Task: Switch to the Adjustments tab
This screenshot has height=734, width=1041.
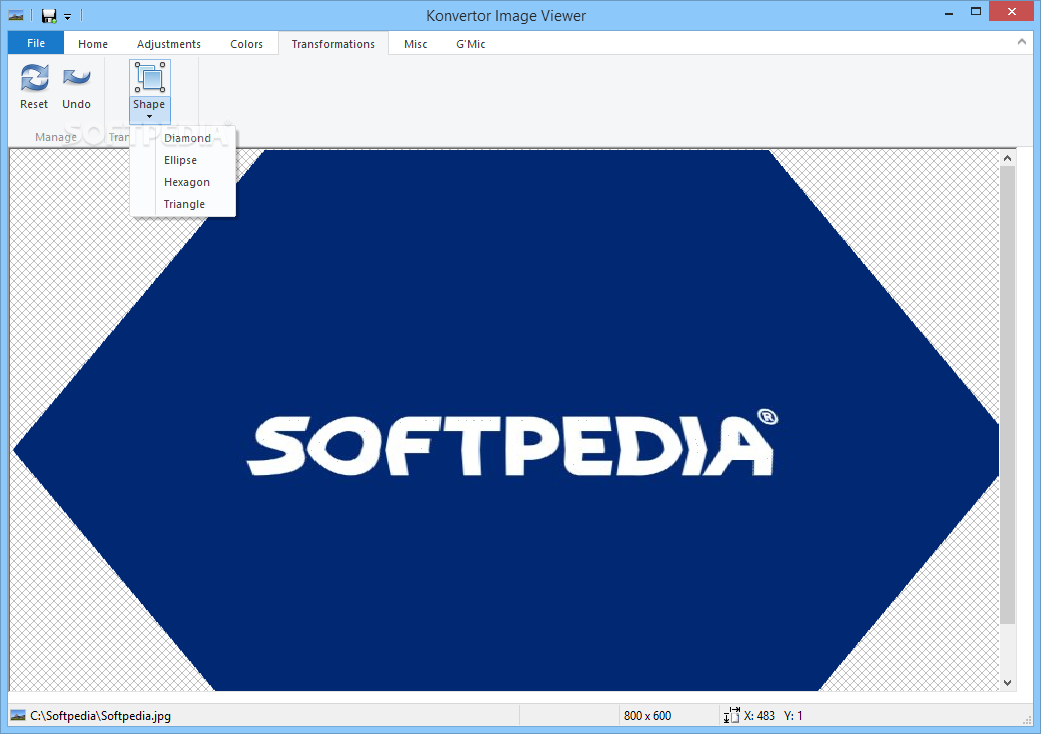Action: pyautogui.click(x=169, y=44)
